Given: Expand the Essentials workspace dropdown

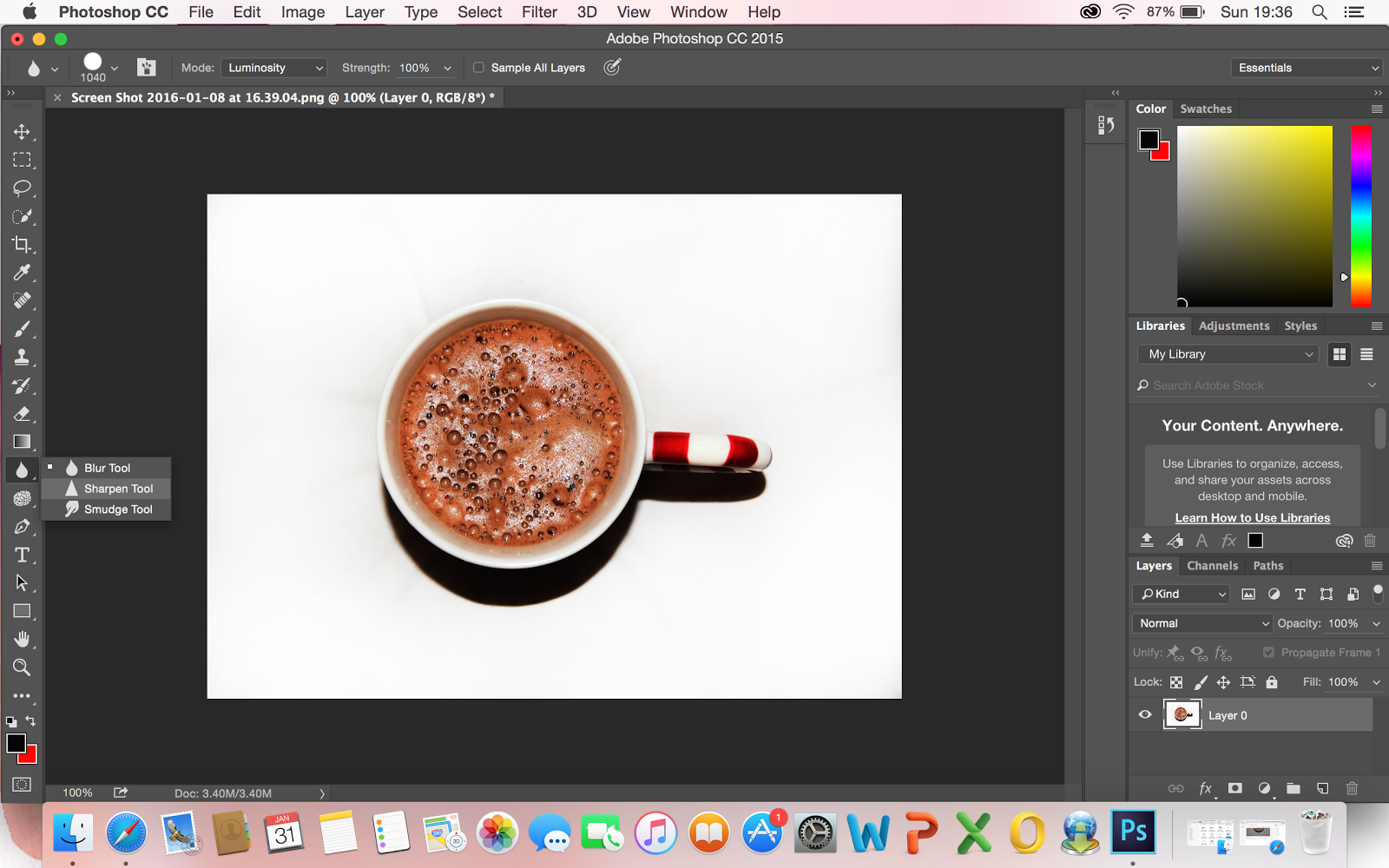Looking at the screenshot, I should tap(1307, 68).
